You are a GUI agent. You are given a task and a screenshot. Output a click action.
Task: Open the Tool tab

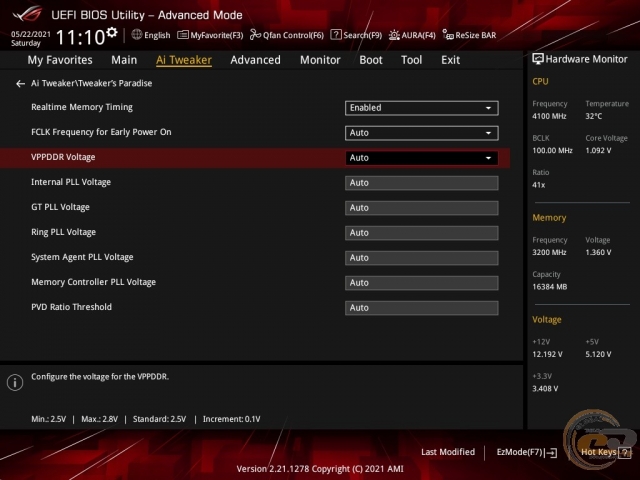(x=411, y=60)
